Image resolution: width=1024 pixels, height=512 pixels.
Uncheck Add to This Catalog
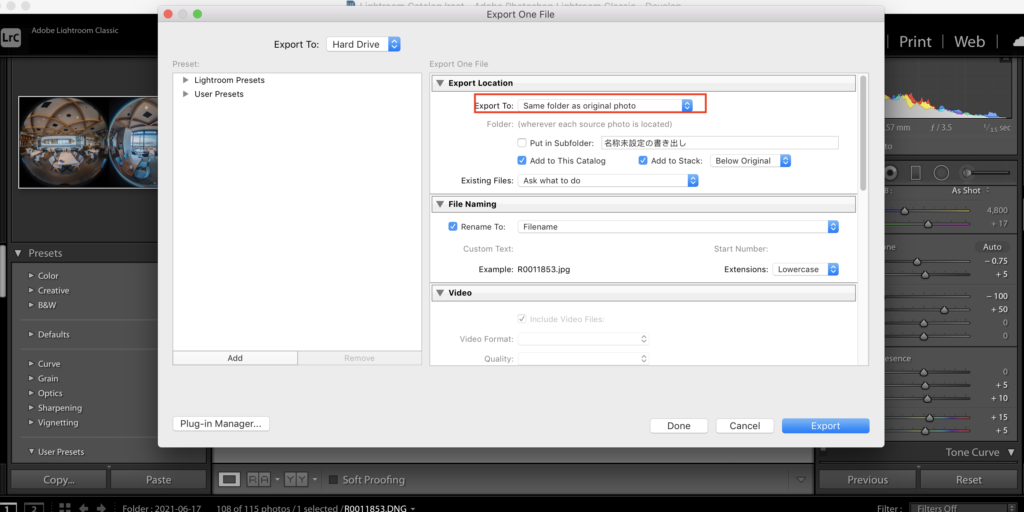[x=522, y=161]
